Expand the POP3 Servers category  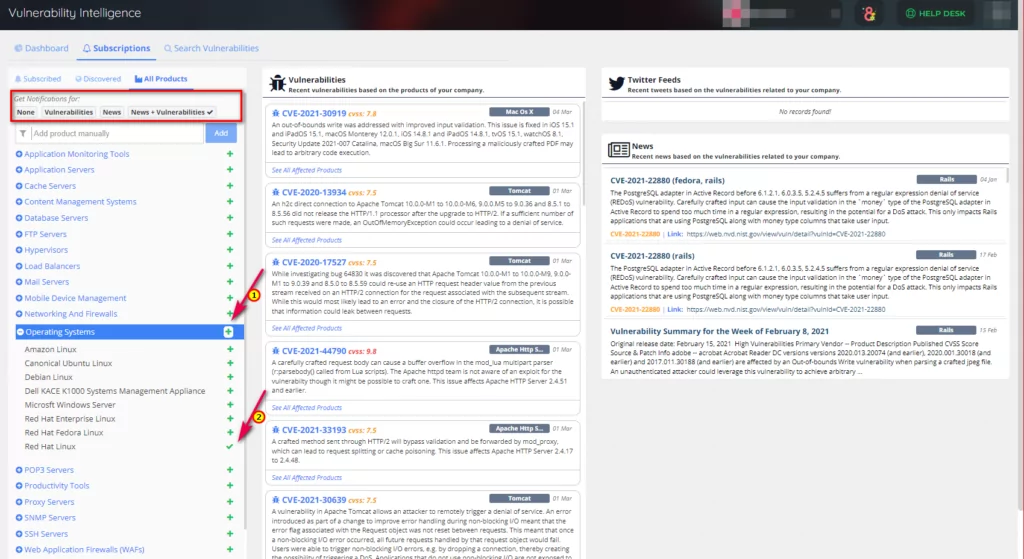pos(20,470)
